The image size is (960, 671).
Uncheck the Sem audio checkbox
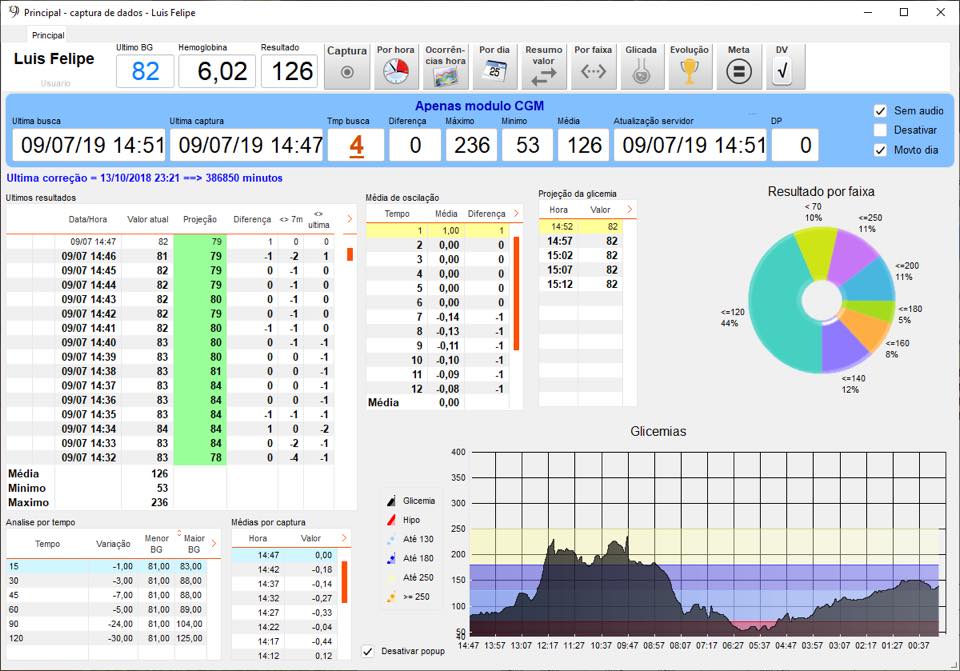pyautogui.click(x=880, y=111)
